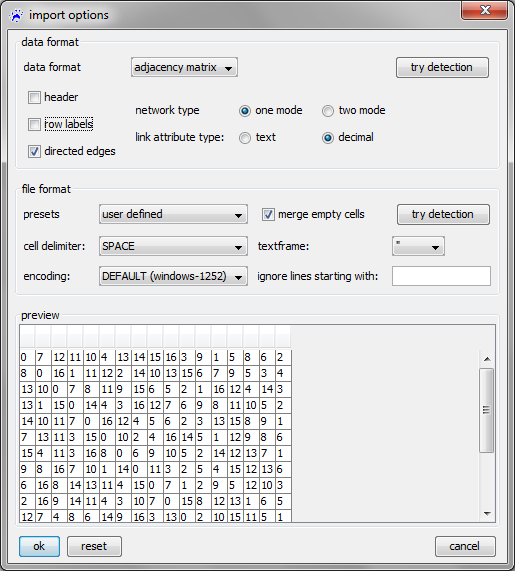Tick the row labels checkbox
The height and width of the screenshot is (571, 515).
click(34, 125)
